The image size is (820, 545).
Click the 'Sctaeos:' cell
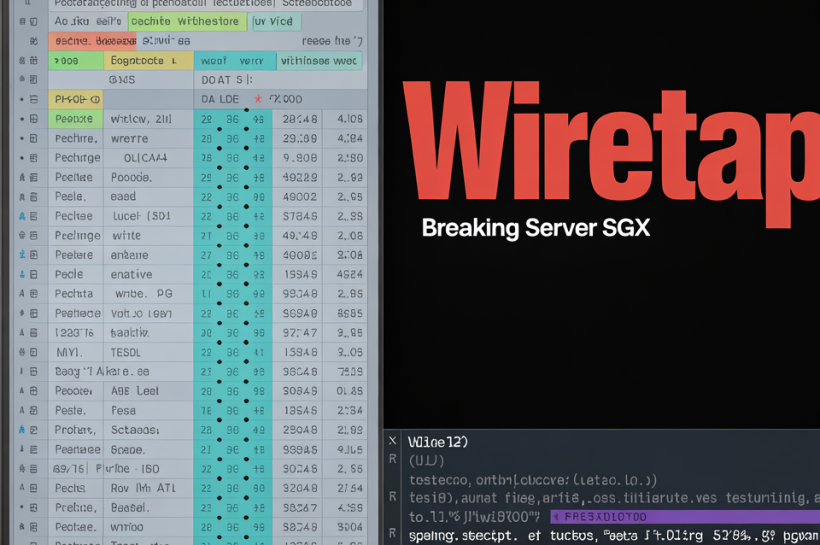(135, 430)
